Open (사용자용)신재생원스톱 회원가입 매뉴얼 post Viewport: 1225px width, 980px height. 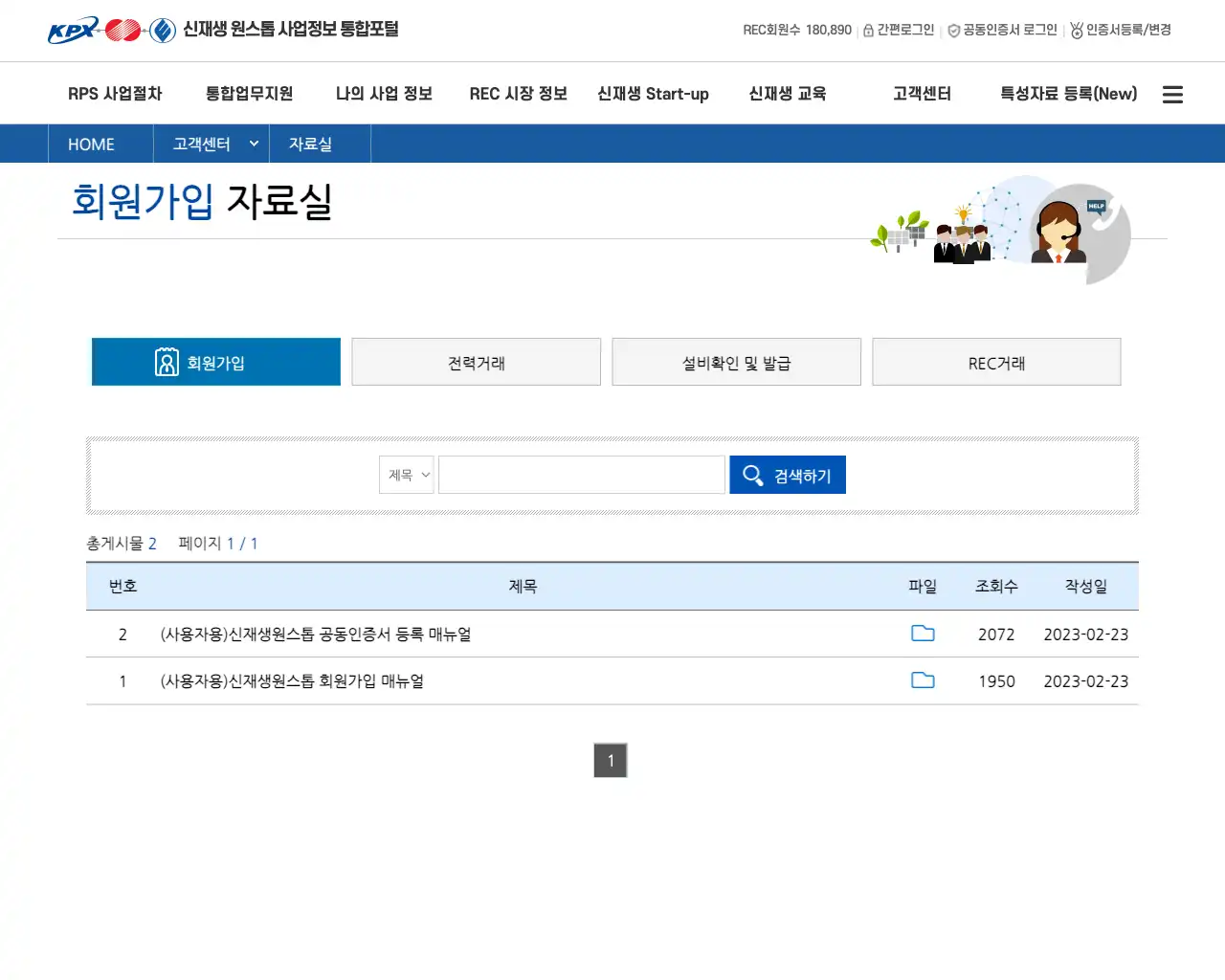point(292,680)
